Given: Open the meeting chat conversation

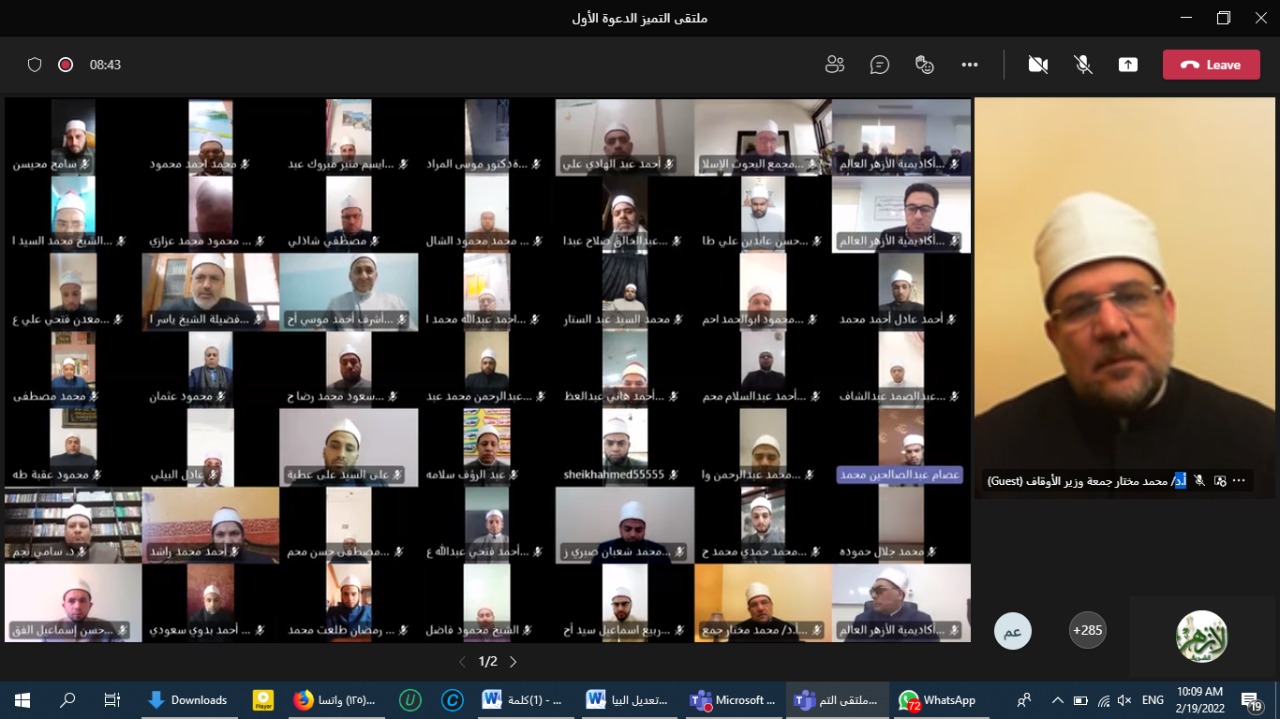Looking at the screenshot, I should [880, 65].
